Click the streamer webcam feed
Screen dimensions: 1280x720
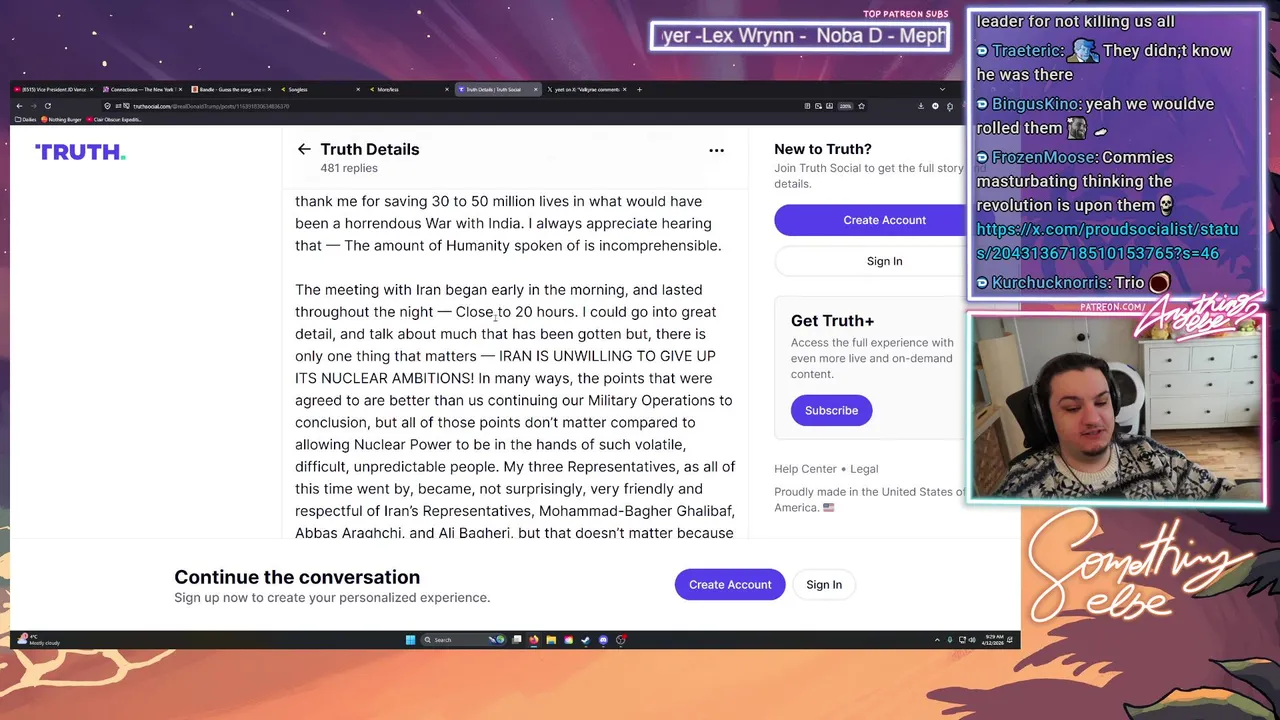pyautogui.click(x=1116, y=408)
